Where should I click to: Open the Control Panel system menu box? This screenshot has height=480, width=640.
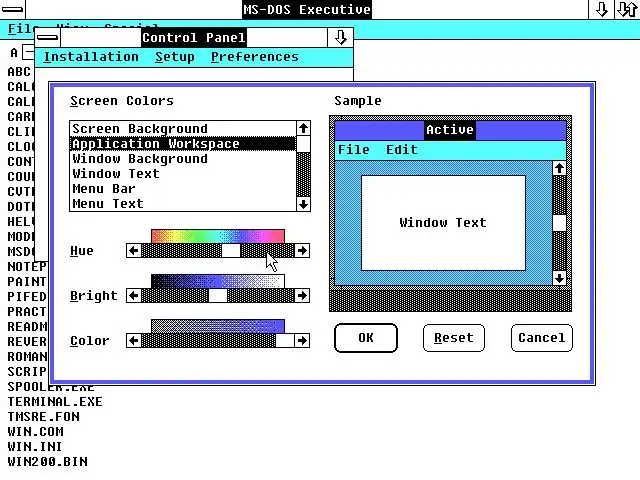pyautogui.click(x=48, y=38)
